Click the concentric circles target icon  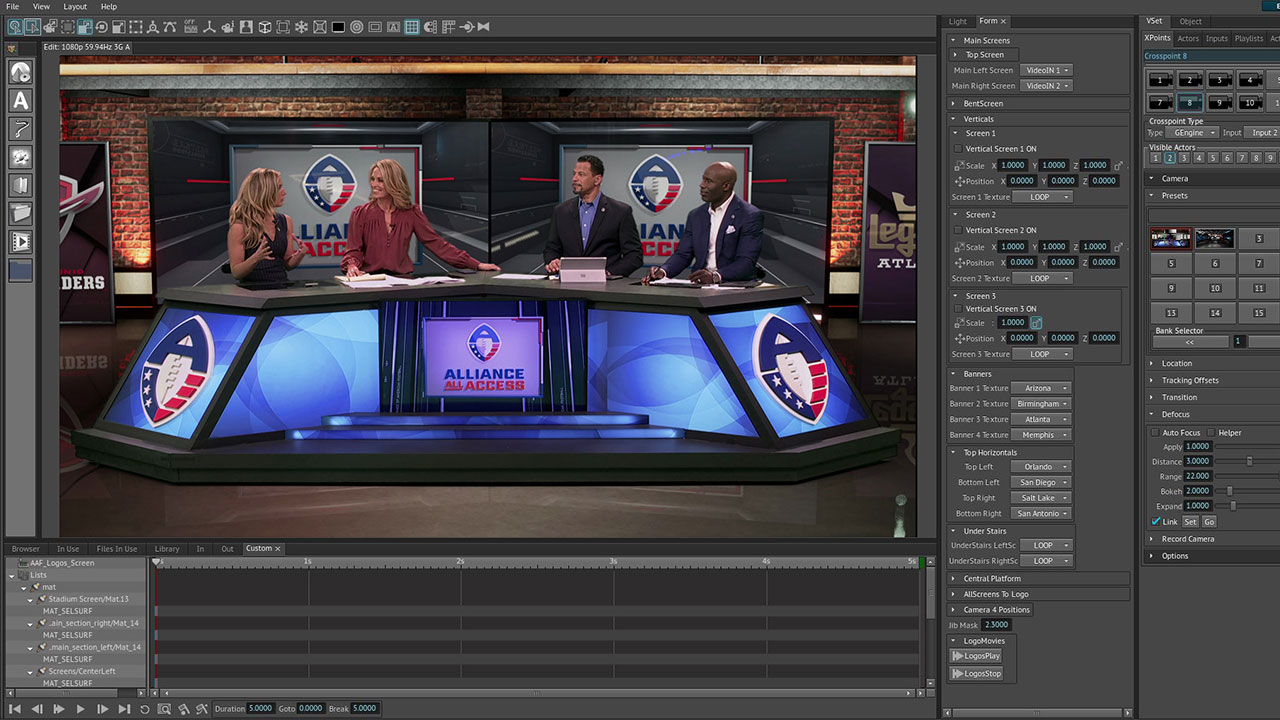coord(356,27)
